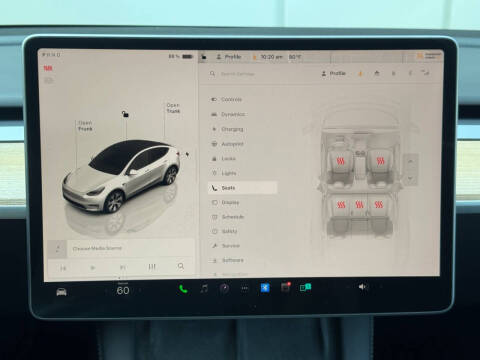Screen dimensions: 480x360
Task: Open the Bluetooth app in the dock
Action: pyautogui.click(x=265, y=287)
